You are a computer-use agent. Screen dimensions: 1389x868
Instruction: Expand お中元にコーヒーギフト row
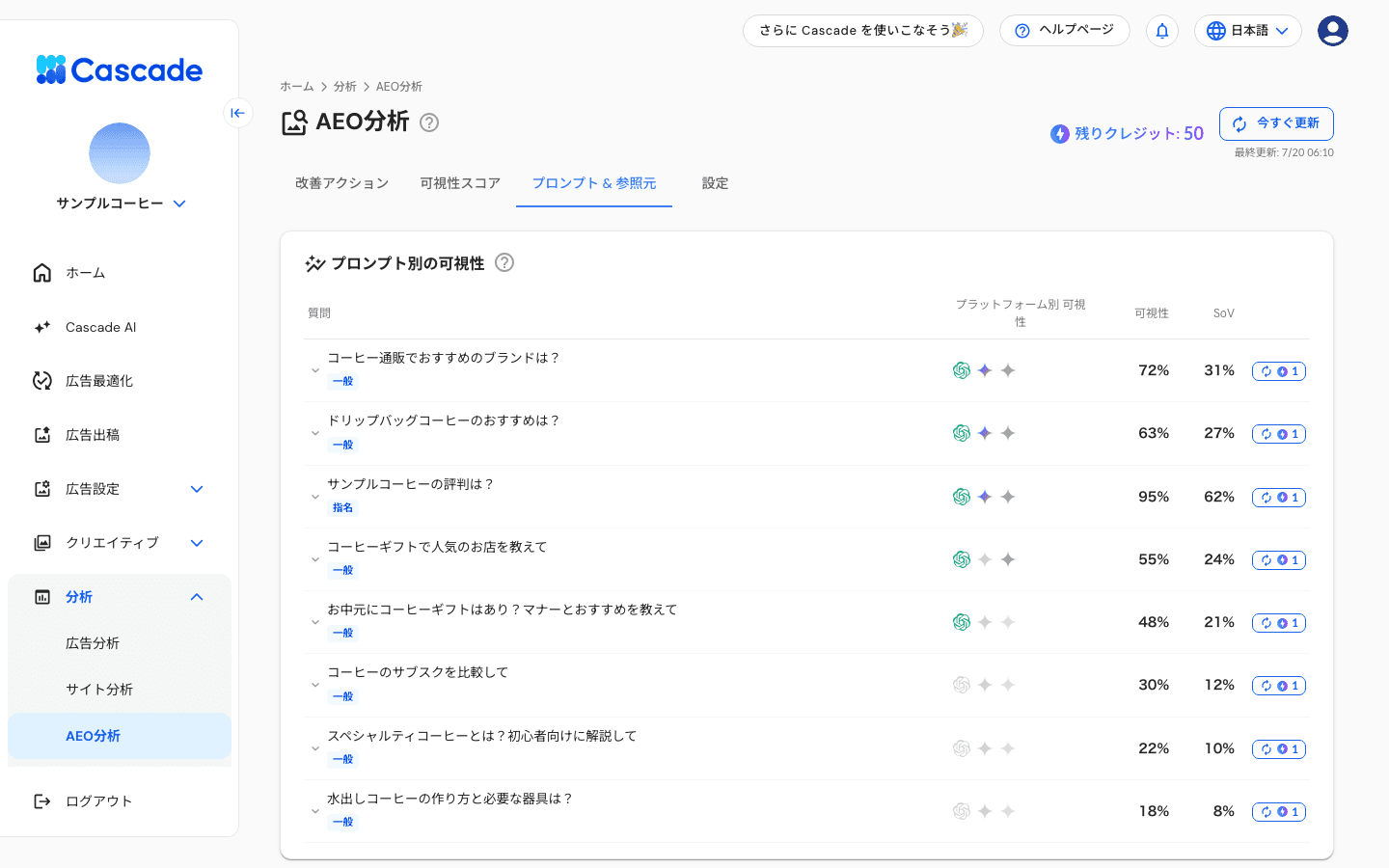(x=314, y=622)
